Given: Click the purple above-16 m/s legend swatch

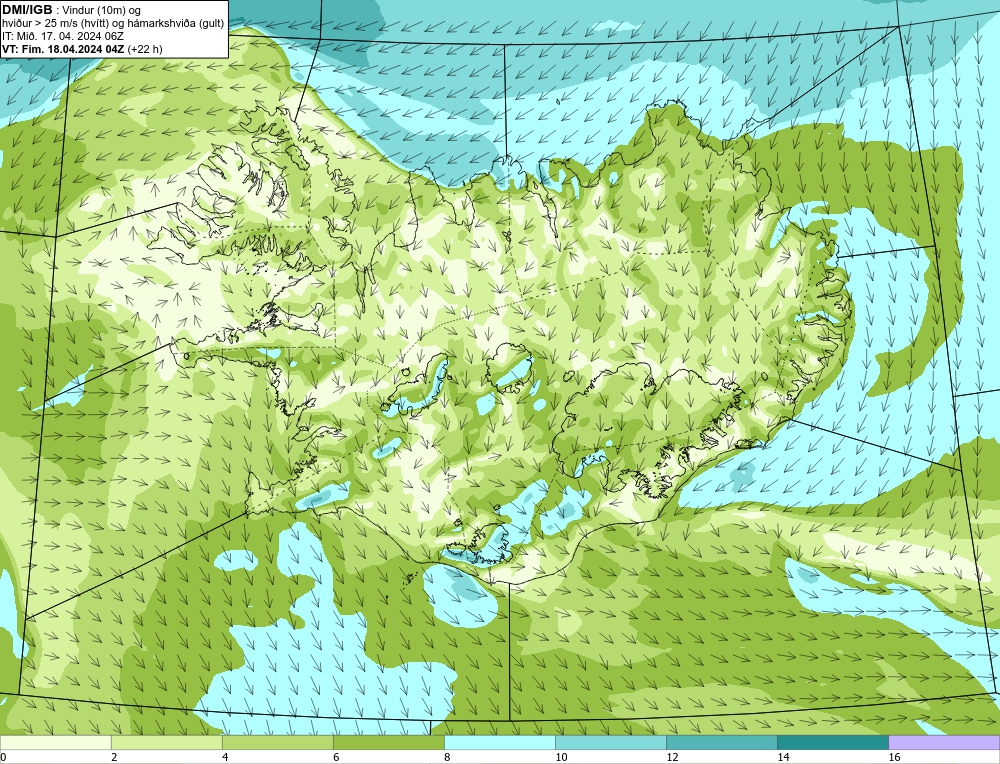Looking at the screenshot, I should click(944, 742).
